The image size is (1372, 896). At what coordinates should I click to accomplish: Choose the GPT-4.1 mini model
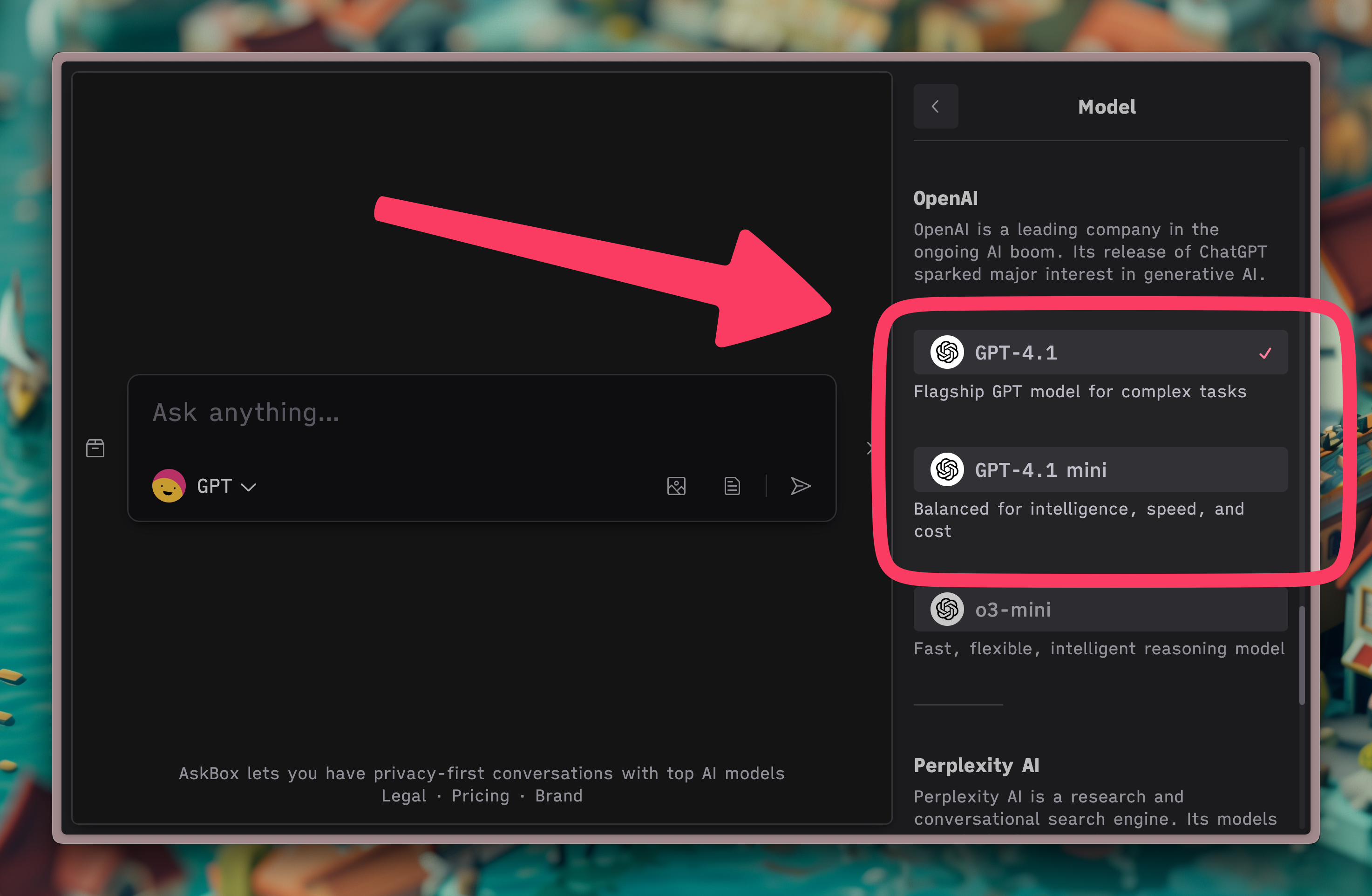click(1100, 469)
